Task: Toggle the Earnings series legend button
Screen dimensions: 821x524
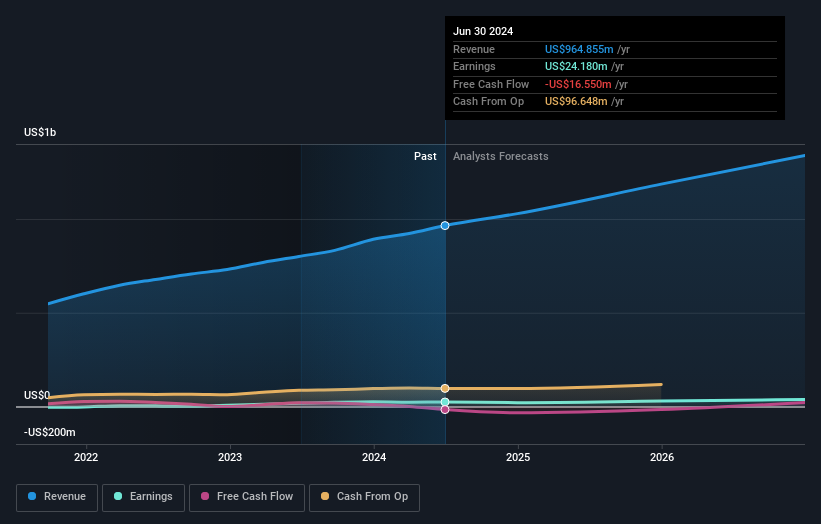Action: click(143, 497)
